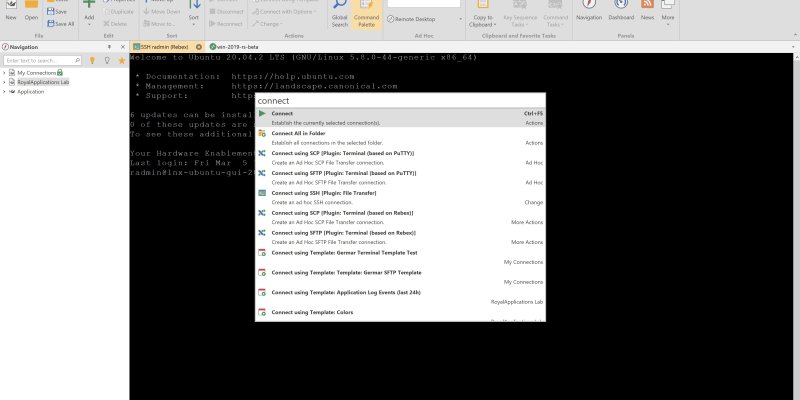Viewport: 800px width, 400px height.
Task: Click the Command Palette ribbon button
Action: coord(366,15)
